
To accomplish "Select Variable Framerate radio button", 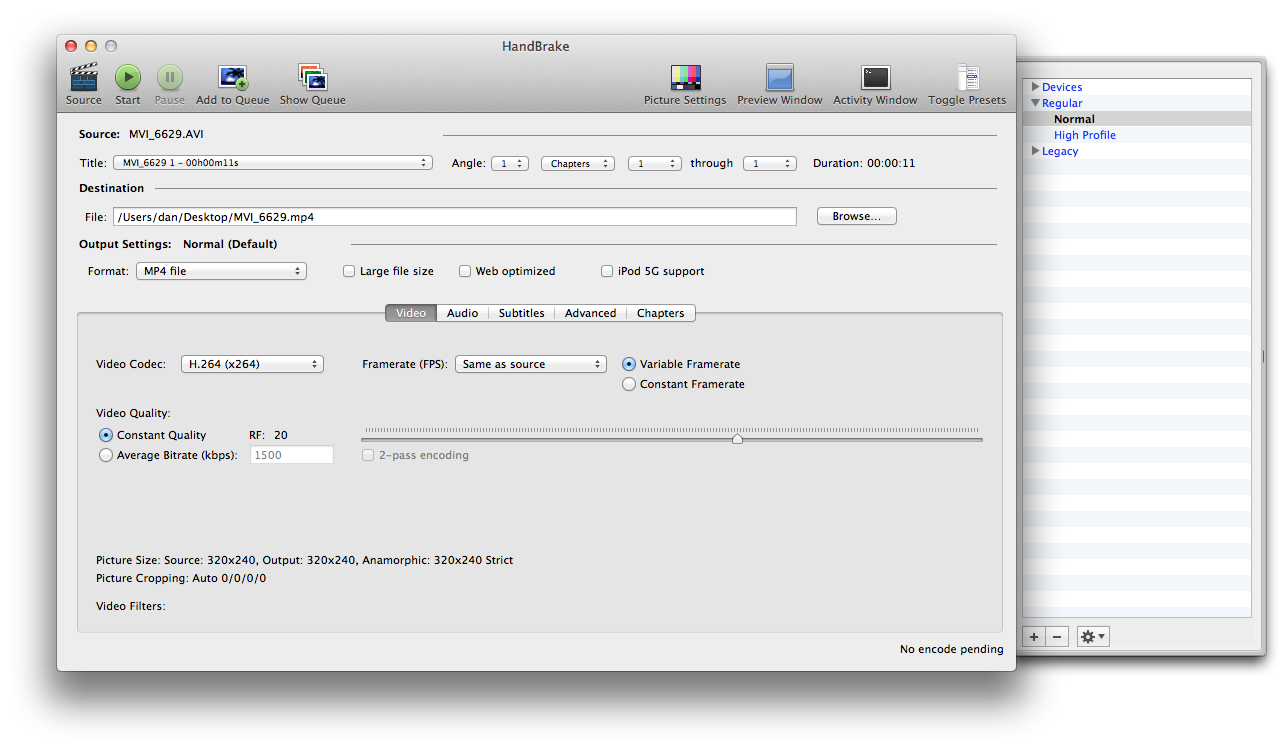I will (629, 364).
